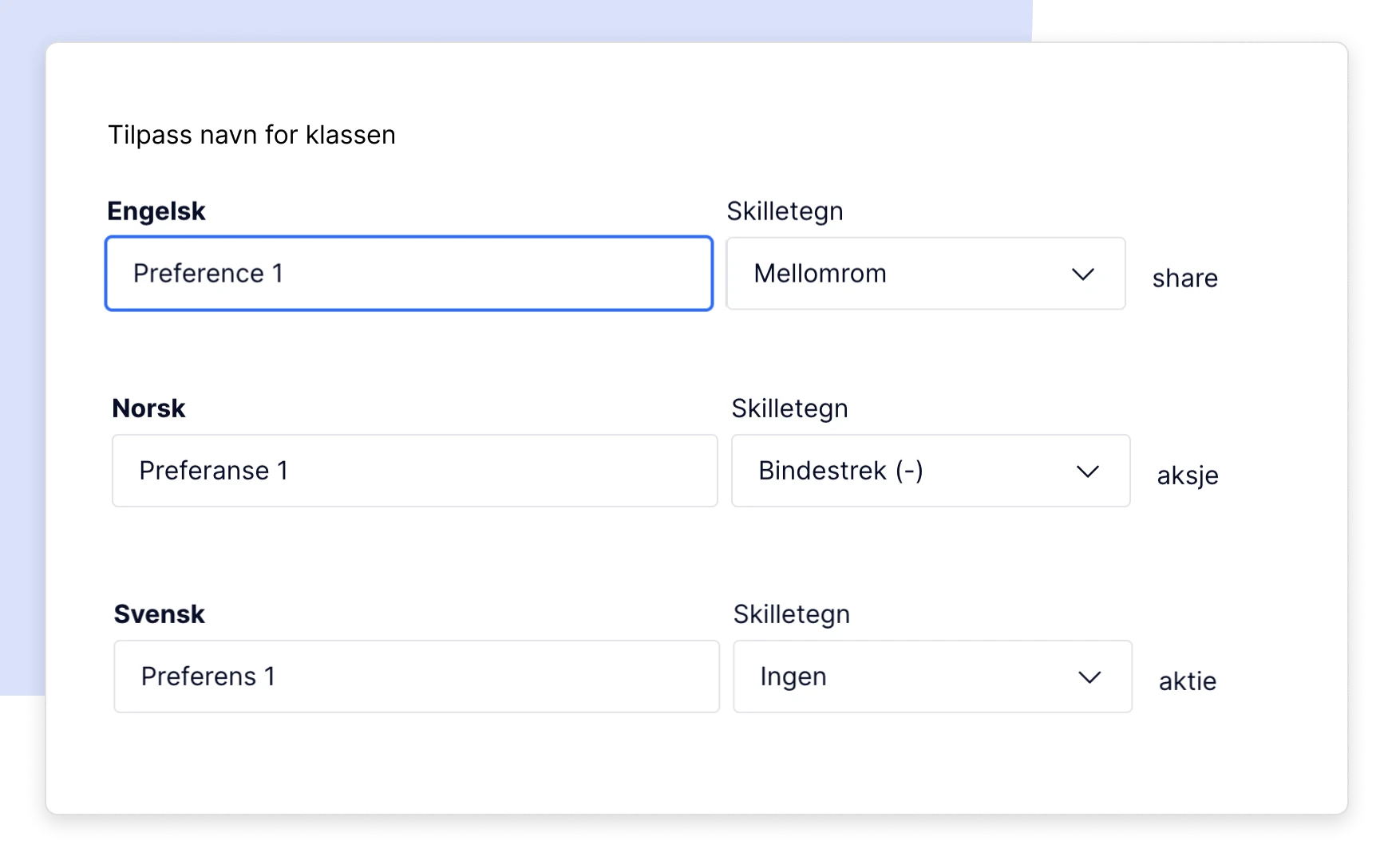This screenshot has width=1384, height=868.
Task: Click the chevron arrow in the Mellomrom dropdown
Action: pyautogui.click(x=1082, y=274)
